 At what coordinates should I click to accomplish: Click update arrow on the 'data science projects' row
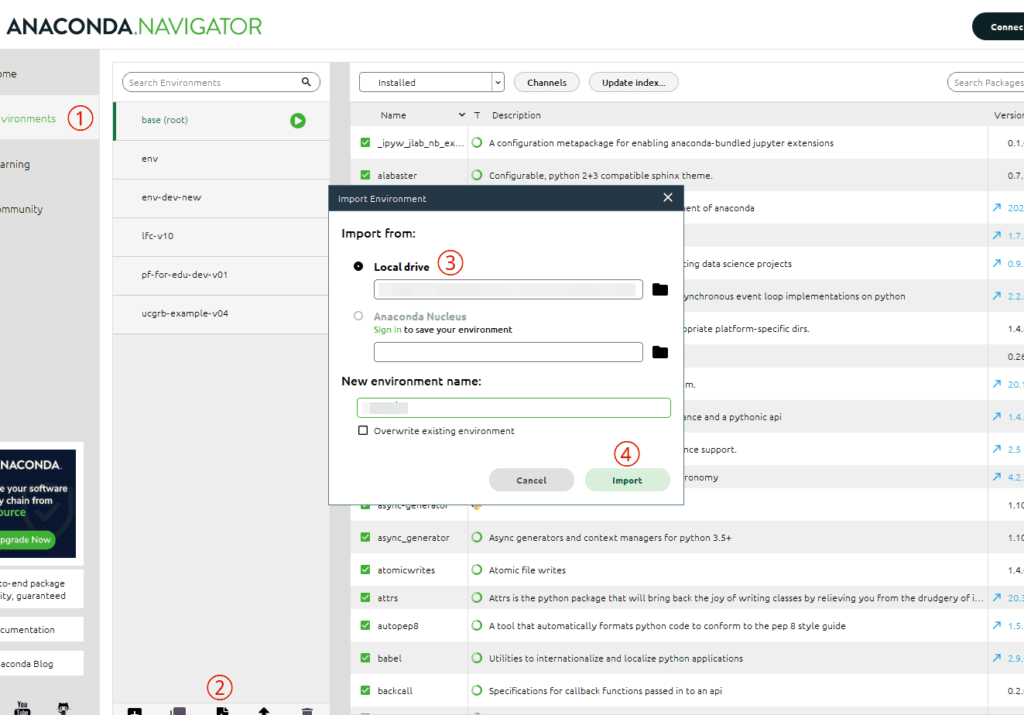(x=997, y=263)
